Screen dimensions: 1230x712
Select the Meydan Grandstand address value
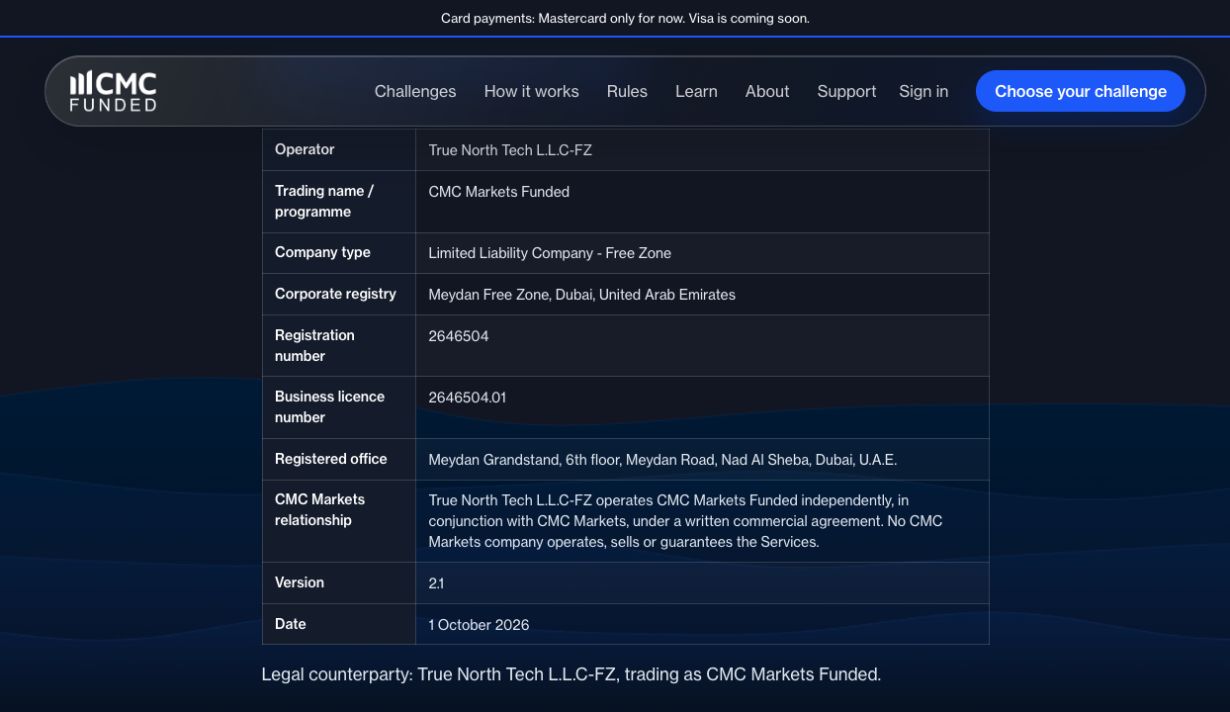[x=663, y=460]
